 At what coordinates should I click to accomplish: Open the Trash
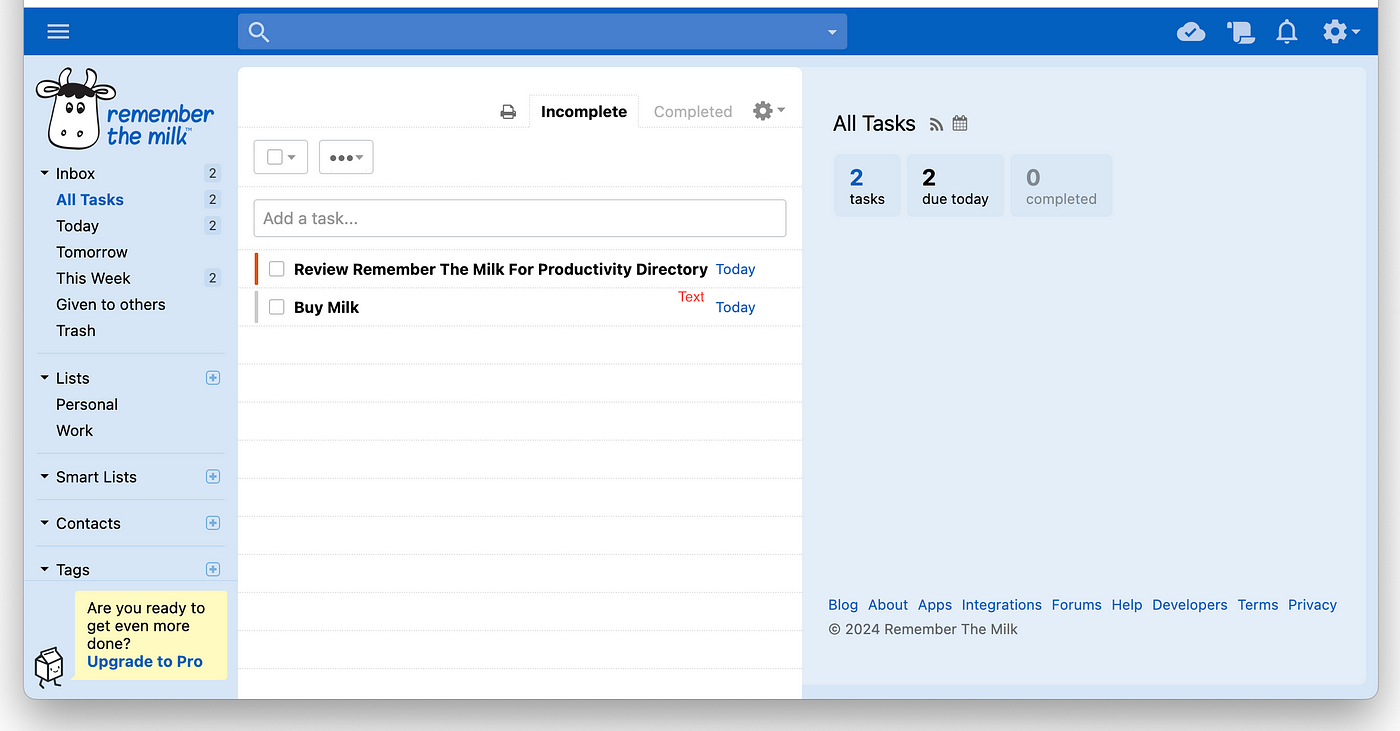coord(76,330)
